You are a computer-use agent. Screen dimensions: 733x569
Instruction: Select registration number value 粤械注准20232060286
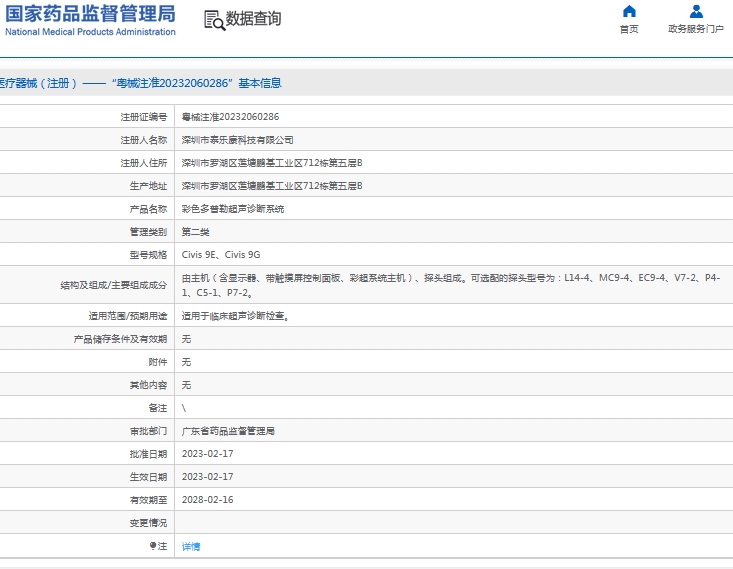tap(230, 116)
